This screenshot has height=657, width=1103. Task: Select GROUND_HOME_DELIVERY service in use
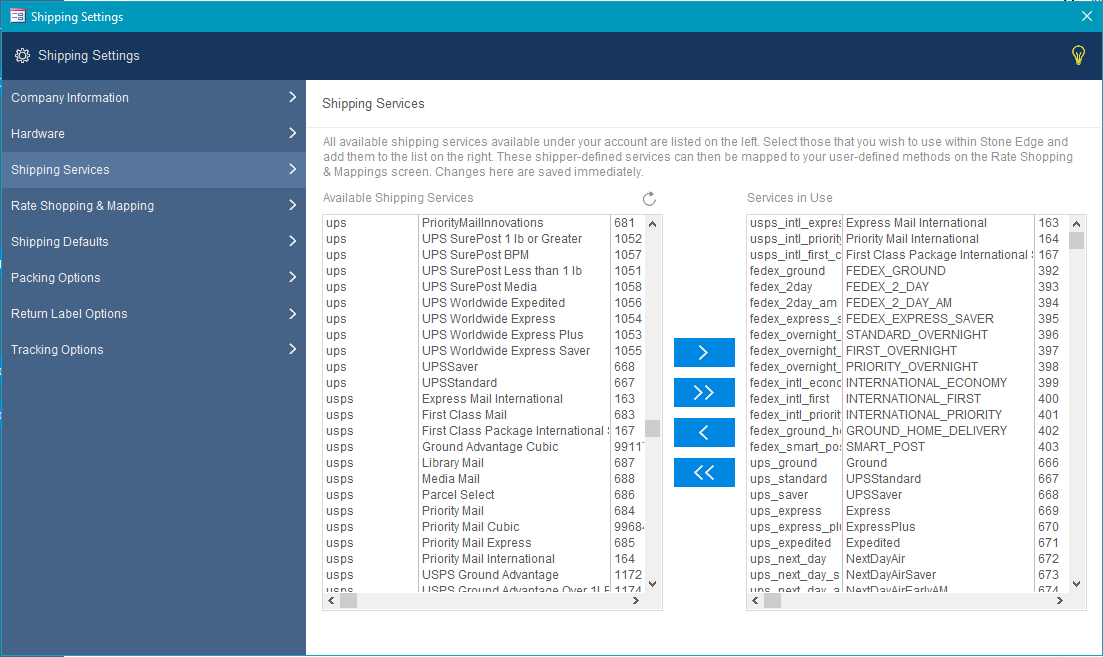(x=907, y=431)
